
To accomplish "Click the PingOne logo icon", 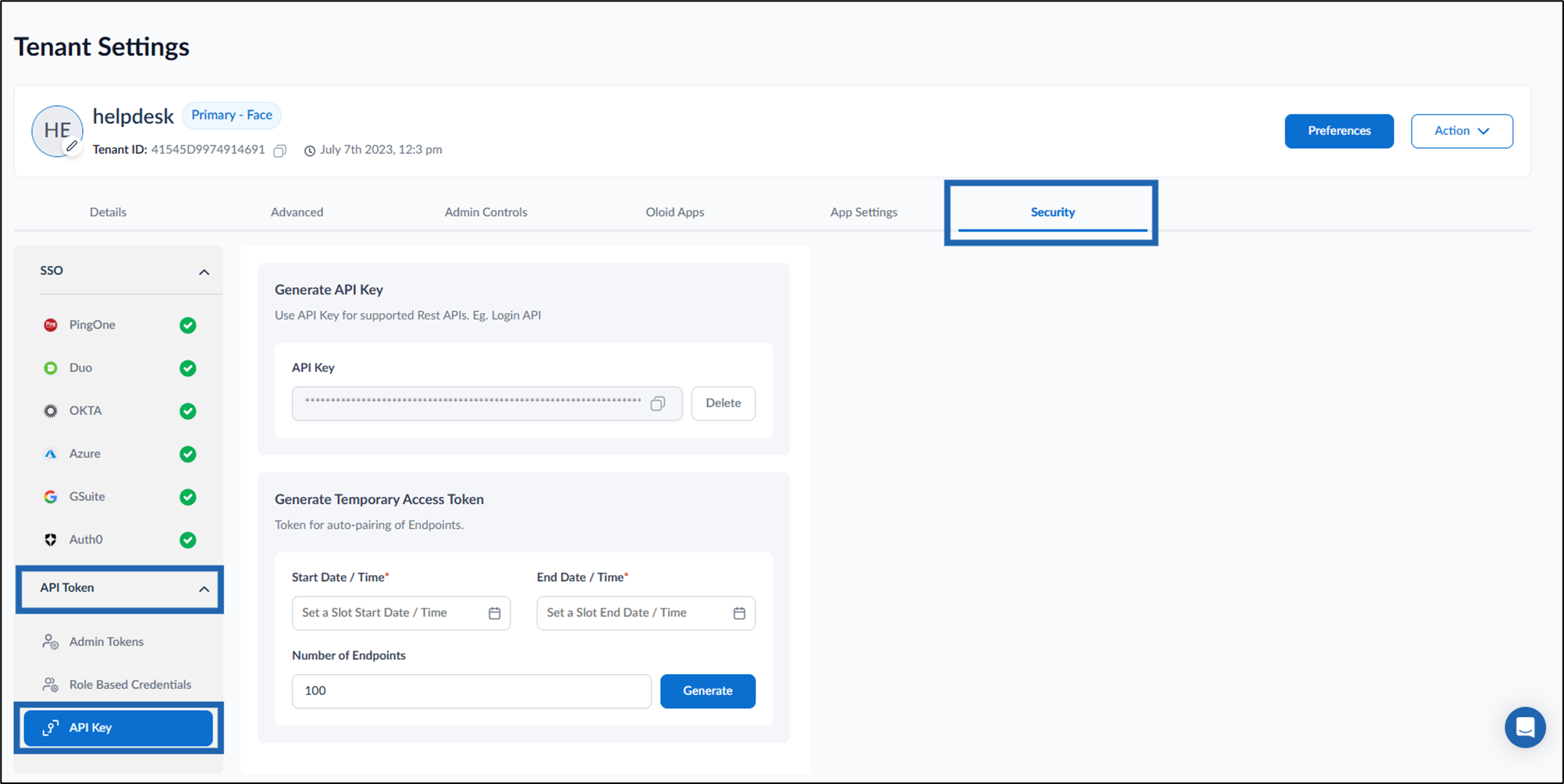I will coord(51,325).
